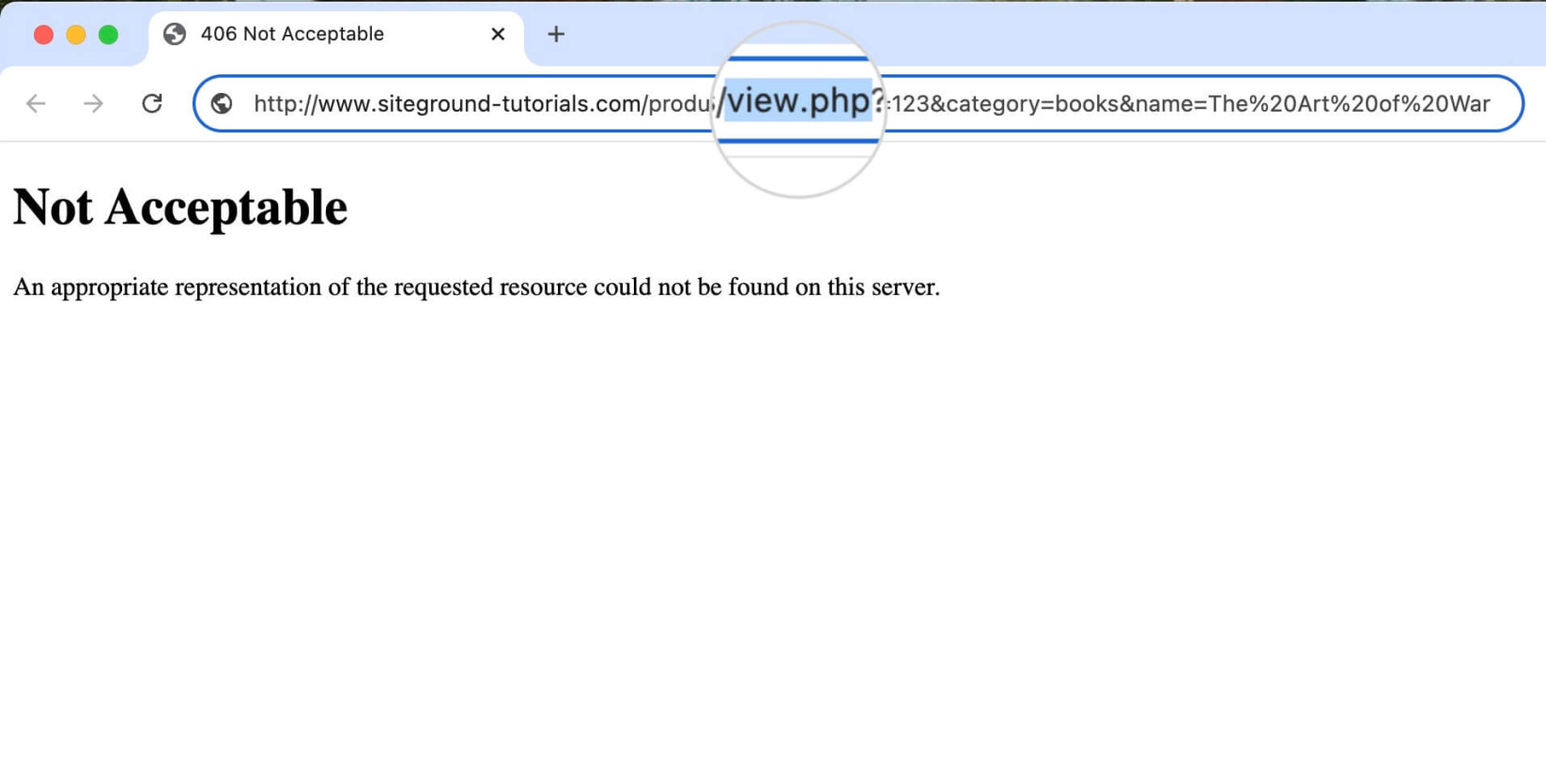This screenshot has width=1546, height=784.
Task: Click the browser back arrow
Action: coord(36,103)
